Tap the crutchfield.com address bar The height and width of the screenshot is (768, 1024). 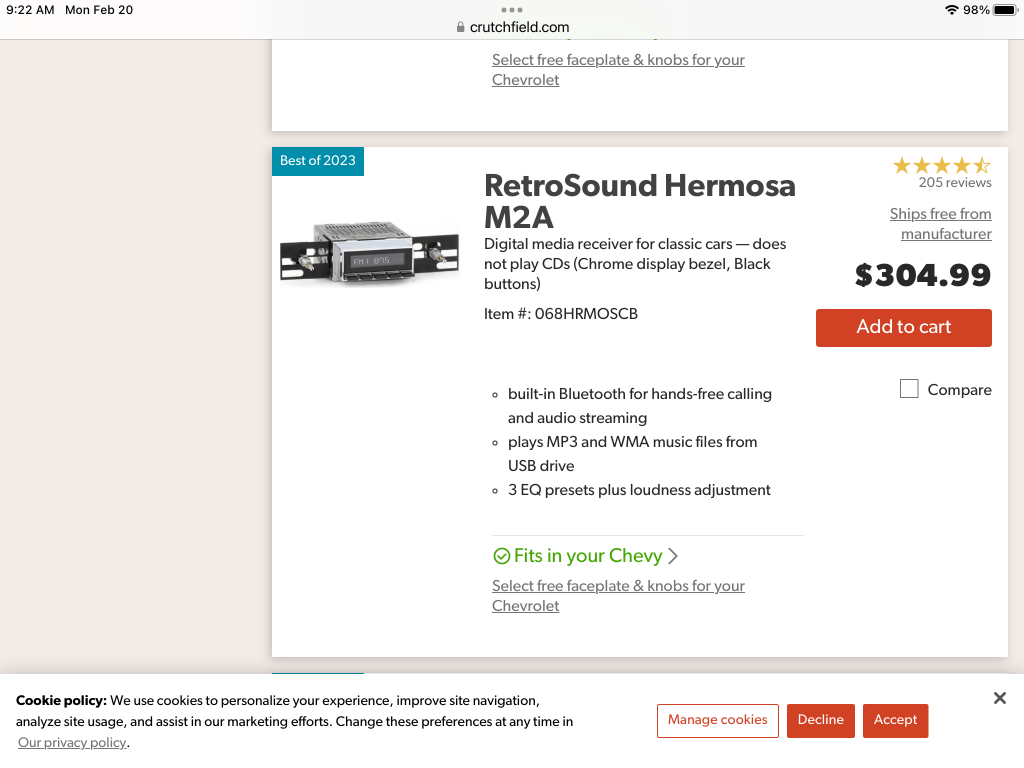[x=512, y=27]
